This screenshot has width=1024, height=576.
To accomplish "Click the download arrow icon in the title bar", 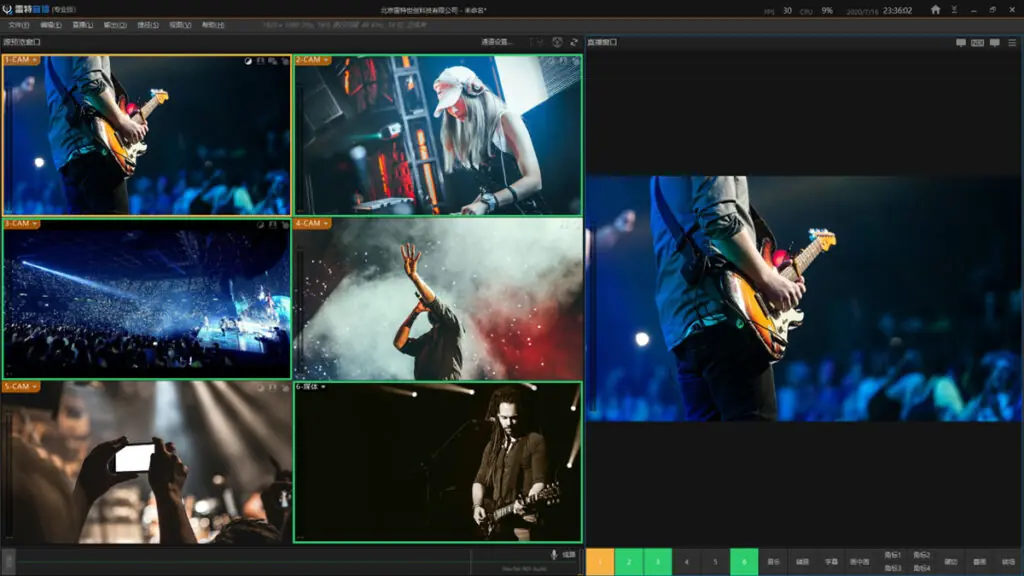I will [x=954, y=10].
